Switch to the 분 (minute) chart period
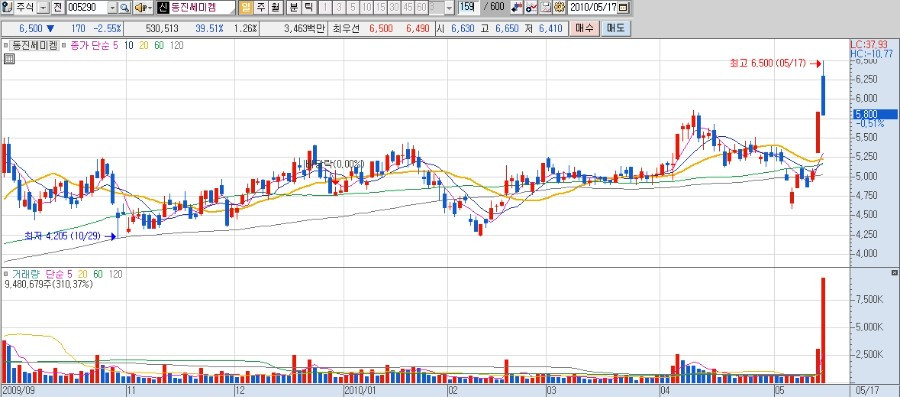The image size is (900, 397). point(294,8)
